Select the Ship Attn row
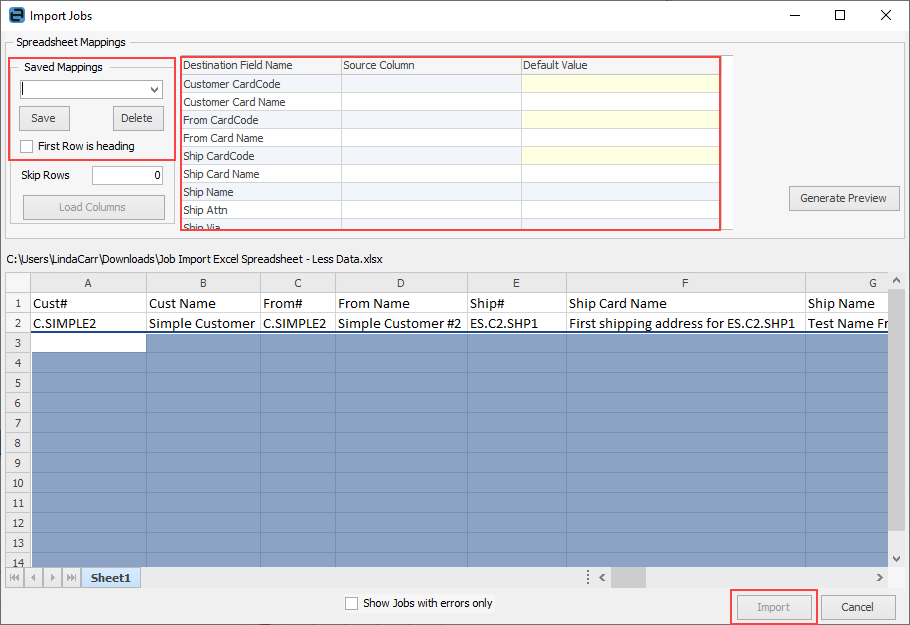Viewport: 910px width, 625px height. coord(450,209)
